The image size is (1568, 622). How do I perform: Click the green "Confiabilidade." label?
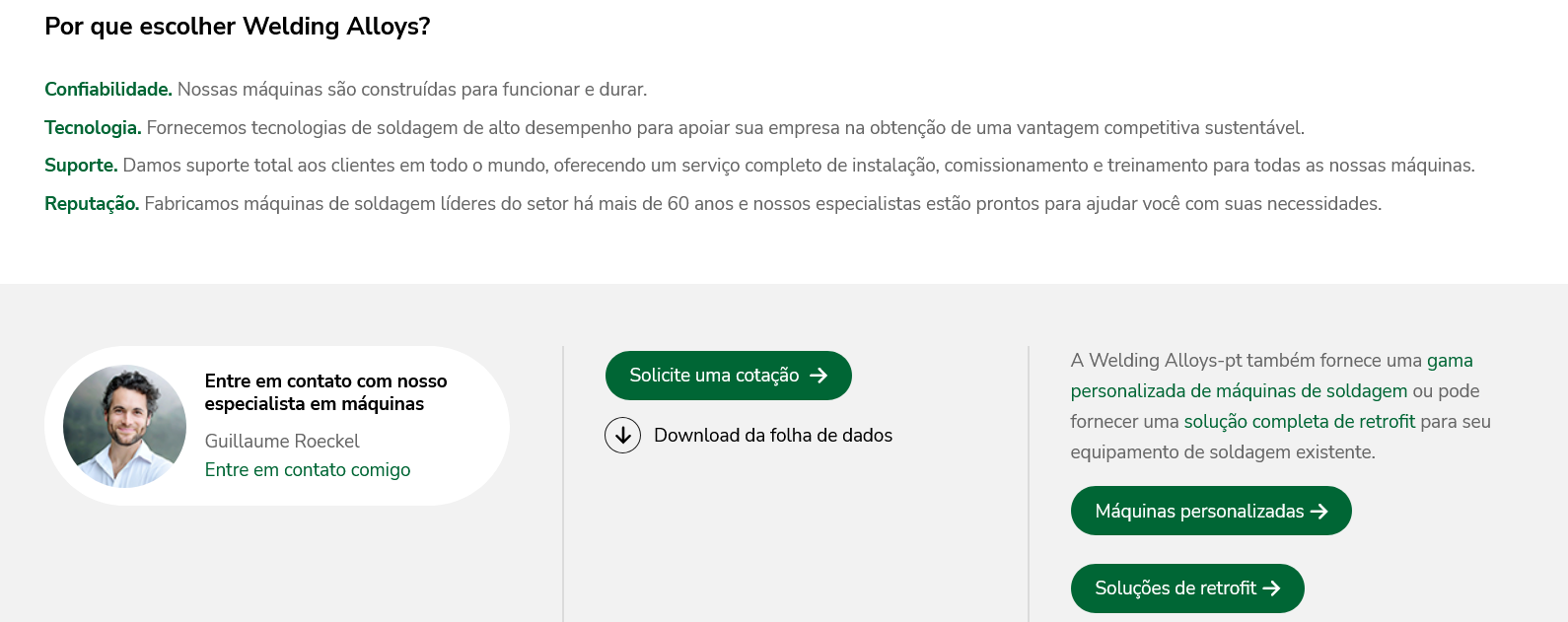pos(108,90)
